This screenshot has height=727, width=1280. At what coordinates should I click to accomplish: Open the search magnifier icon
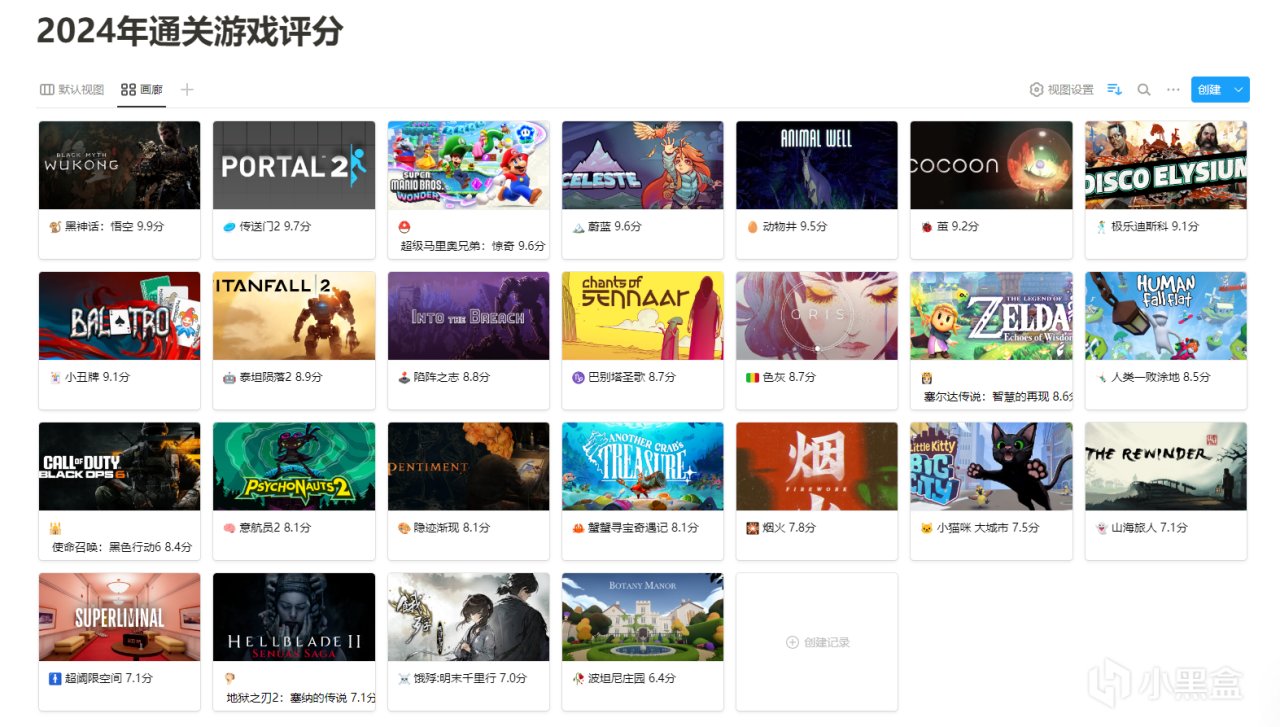tap(1144, 90)
